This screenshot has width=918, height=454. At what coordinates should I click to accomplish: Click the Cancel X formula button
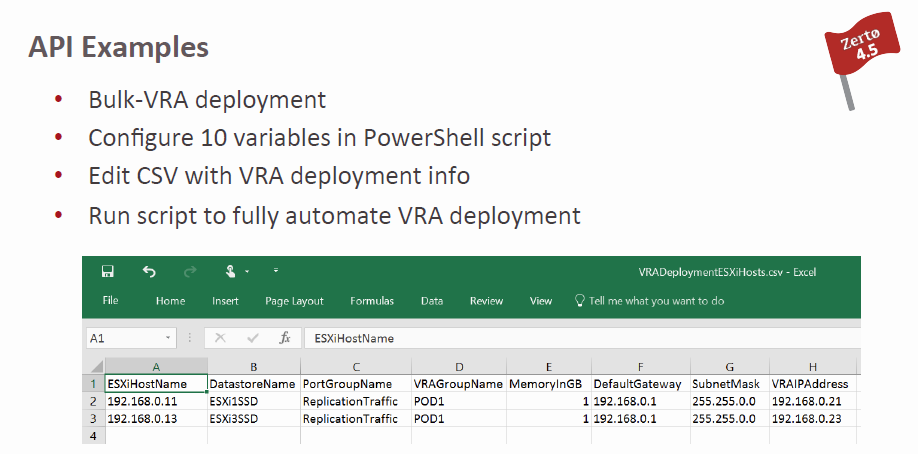(220, 338)
